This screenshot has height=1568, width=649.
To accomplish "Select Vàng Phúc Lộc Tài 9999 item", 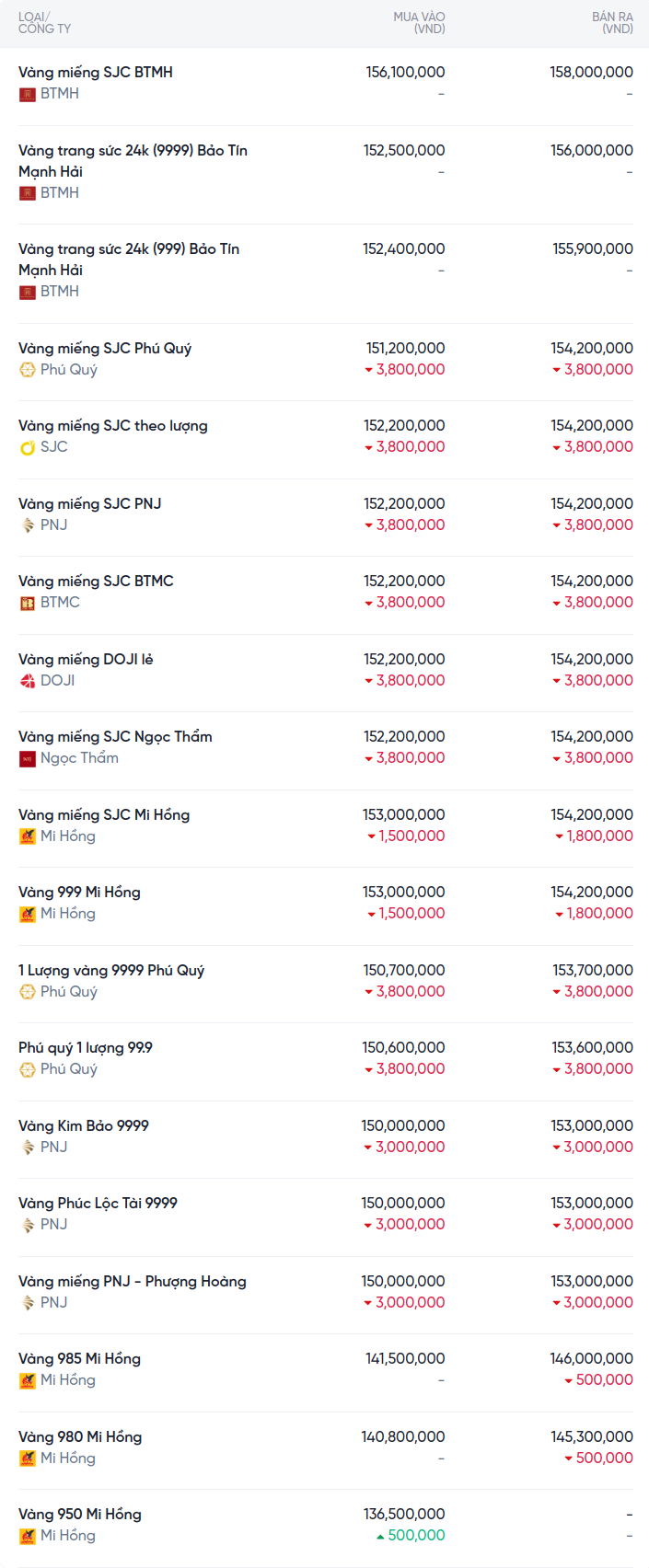I will tap(98, 1203).
